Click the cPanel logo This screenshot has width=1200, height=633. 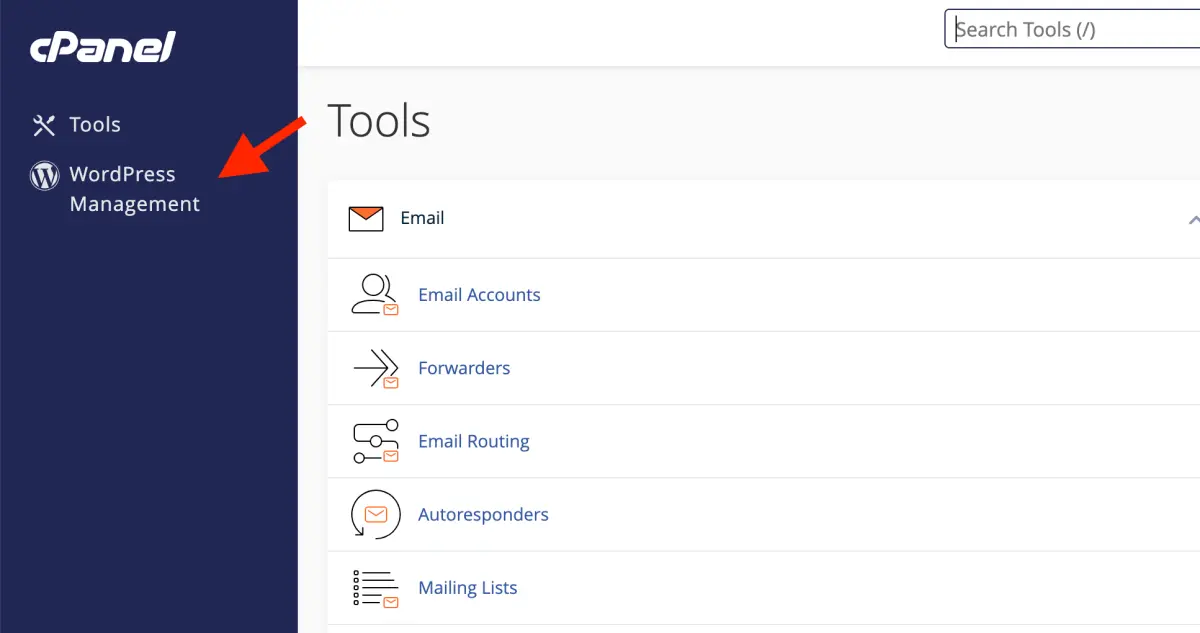(100, 46)
